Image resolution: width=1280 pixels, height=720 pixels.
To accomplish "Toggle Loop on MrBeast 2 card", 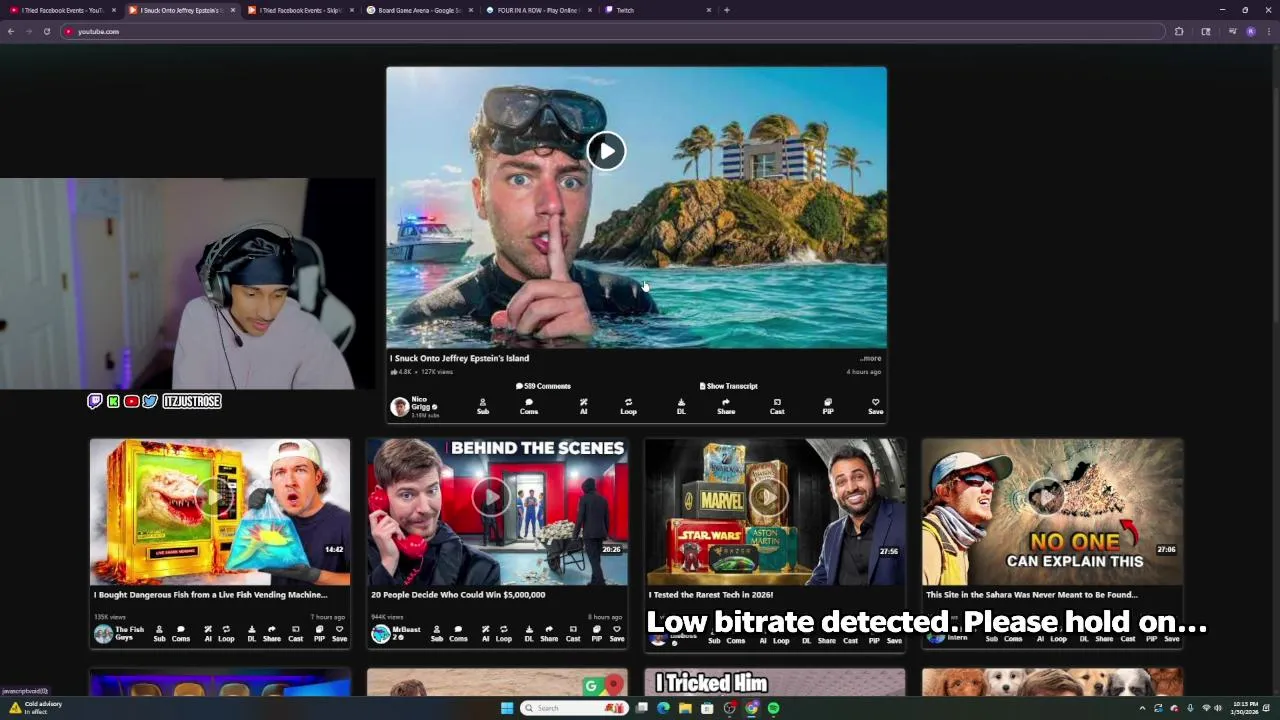I will 504,634.
